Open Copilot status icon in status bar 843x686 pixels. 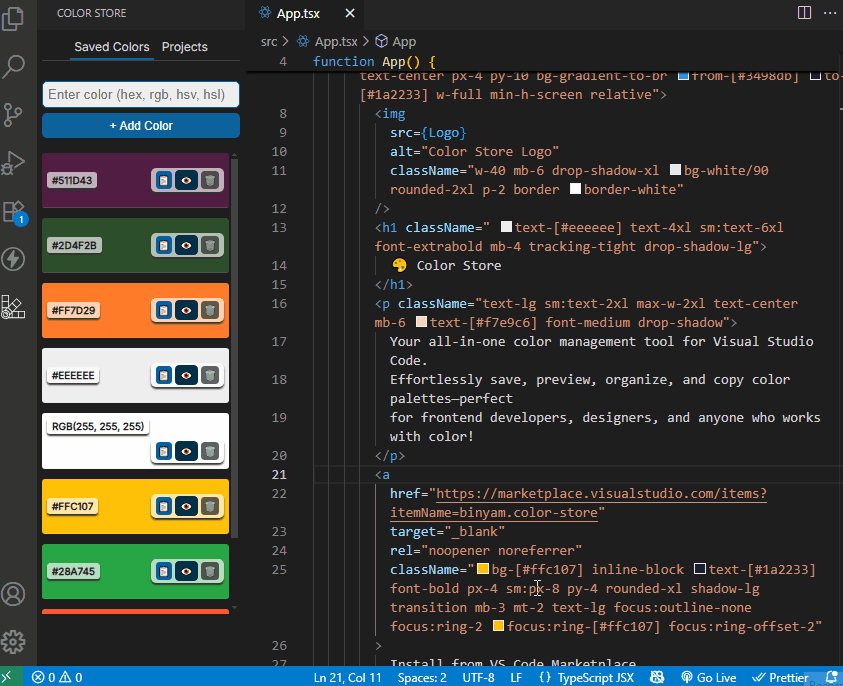click(657, 677)
